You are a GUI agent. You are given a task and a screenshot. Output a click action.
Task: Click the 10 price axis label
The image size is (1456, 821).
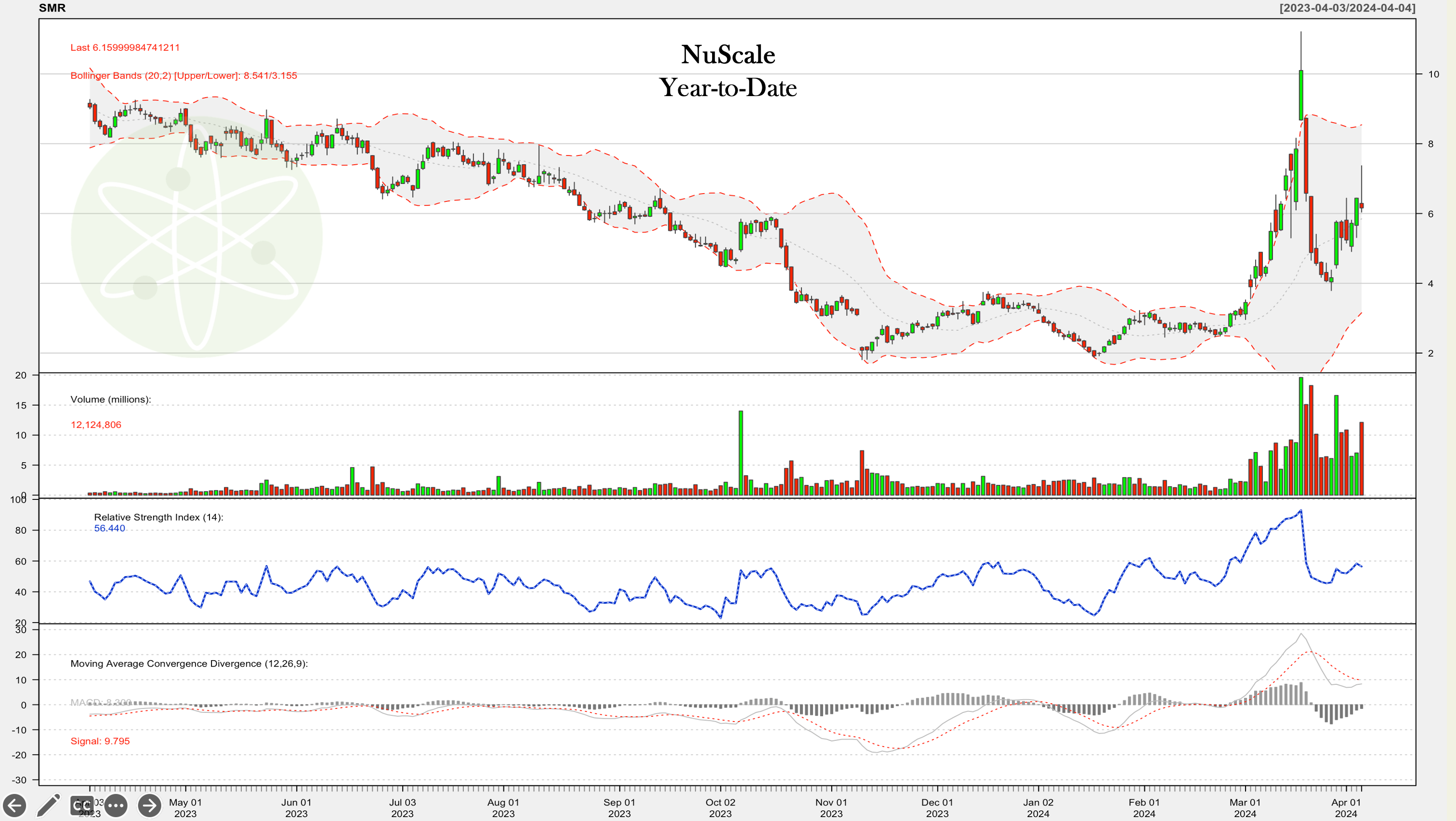1433,74
